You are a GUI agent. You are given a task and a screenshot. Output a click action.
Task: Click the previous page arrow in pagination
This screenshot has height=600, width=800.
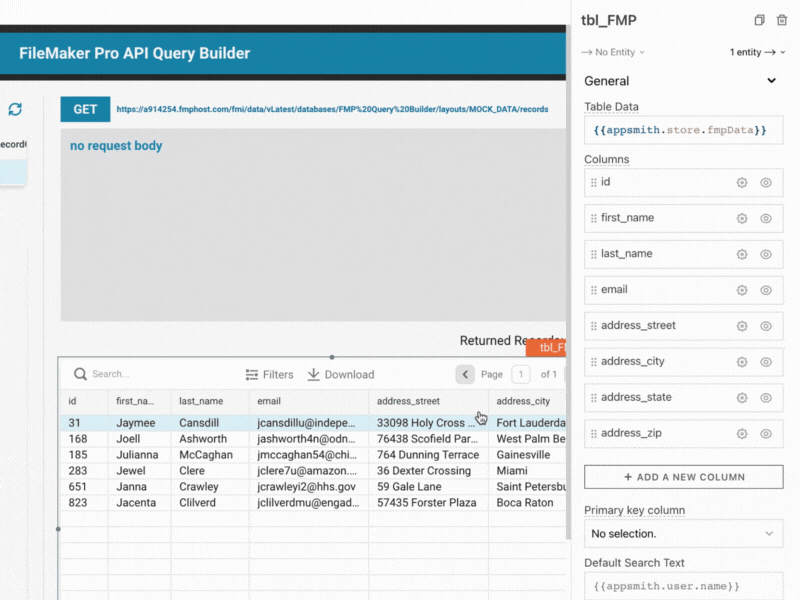[x=465, y=374]
